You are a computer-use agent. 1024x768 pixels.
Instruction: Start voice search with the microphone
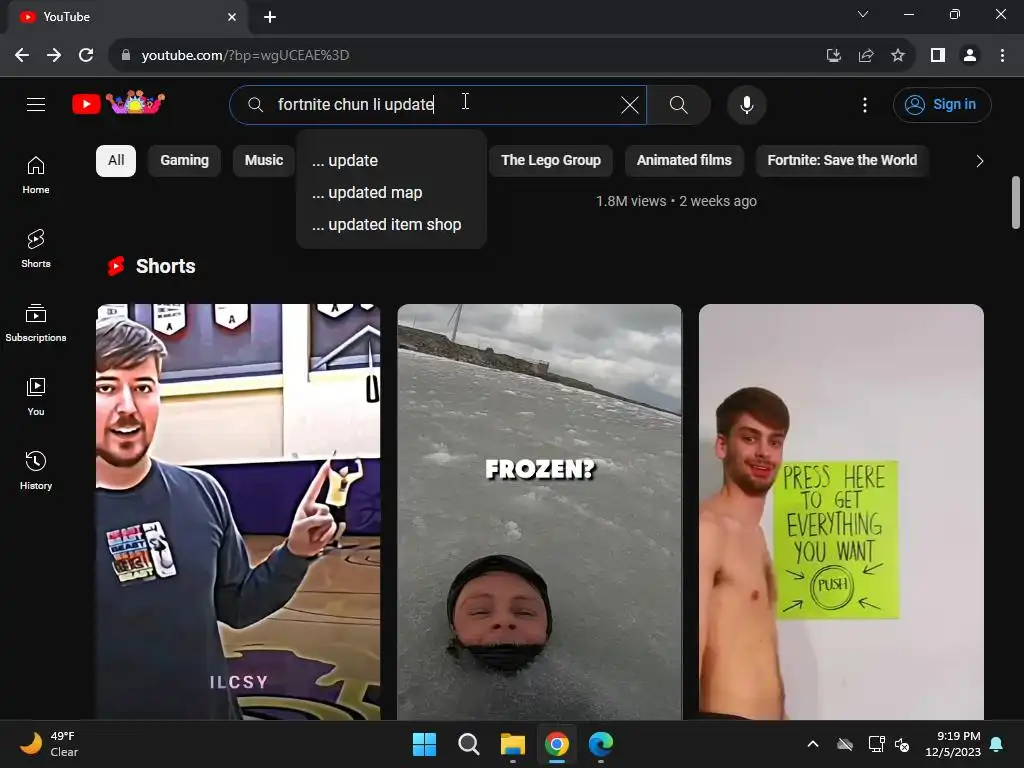[x=746, y=104]
